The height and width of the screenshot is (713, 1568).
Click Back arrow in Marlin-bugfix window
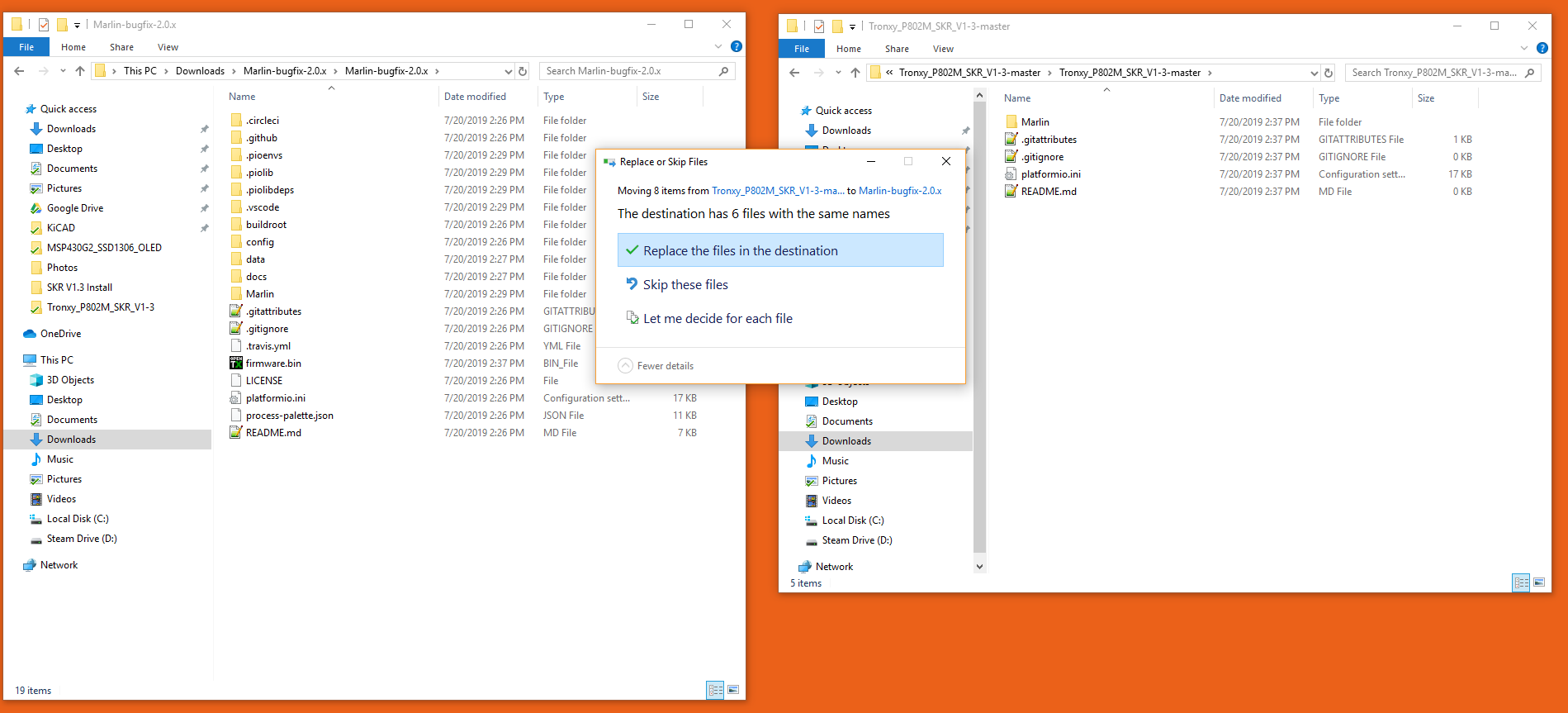click(19, 71)
